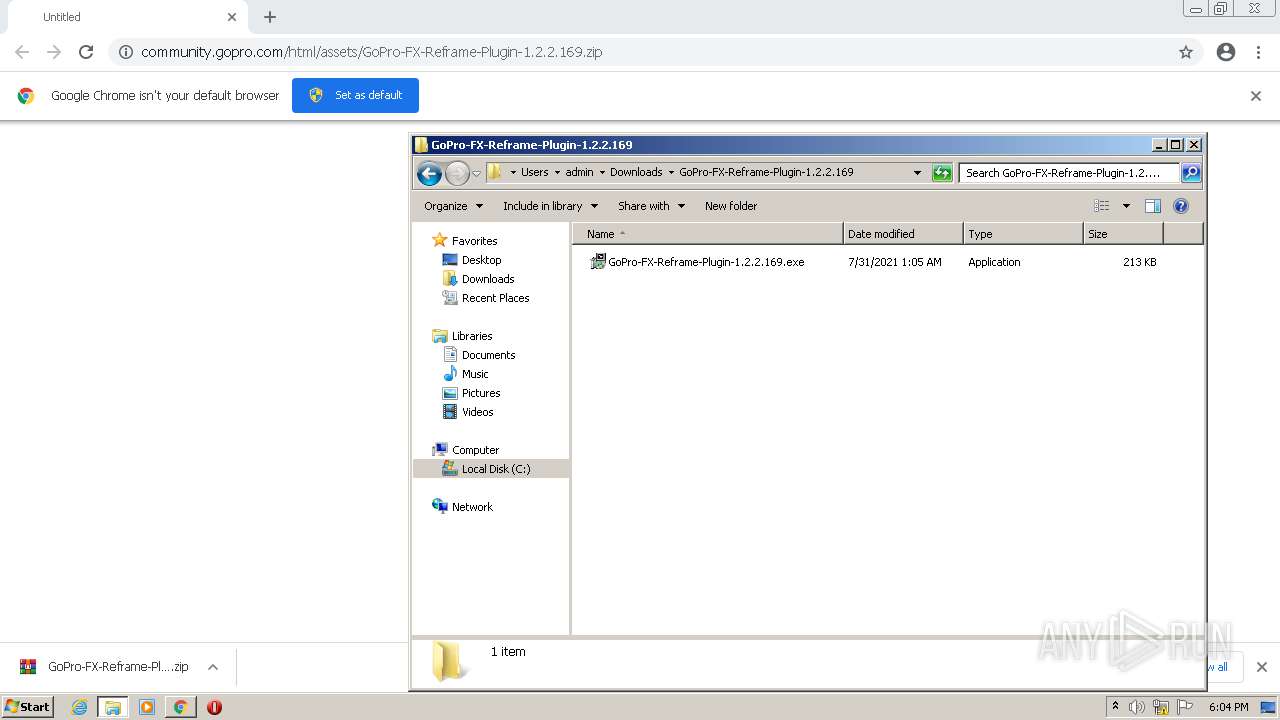Screen dimensions: 1280x720
Task: View site information icon in address bar
Action: 126,52
